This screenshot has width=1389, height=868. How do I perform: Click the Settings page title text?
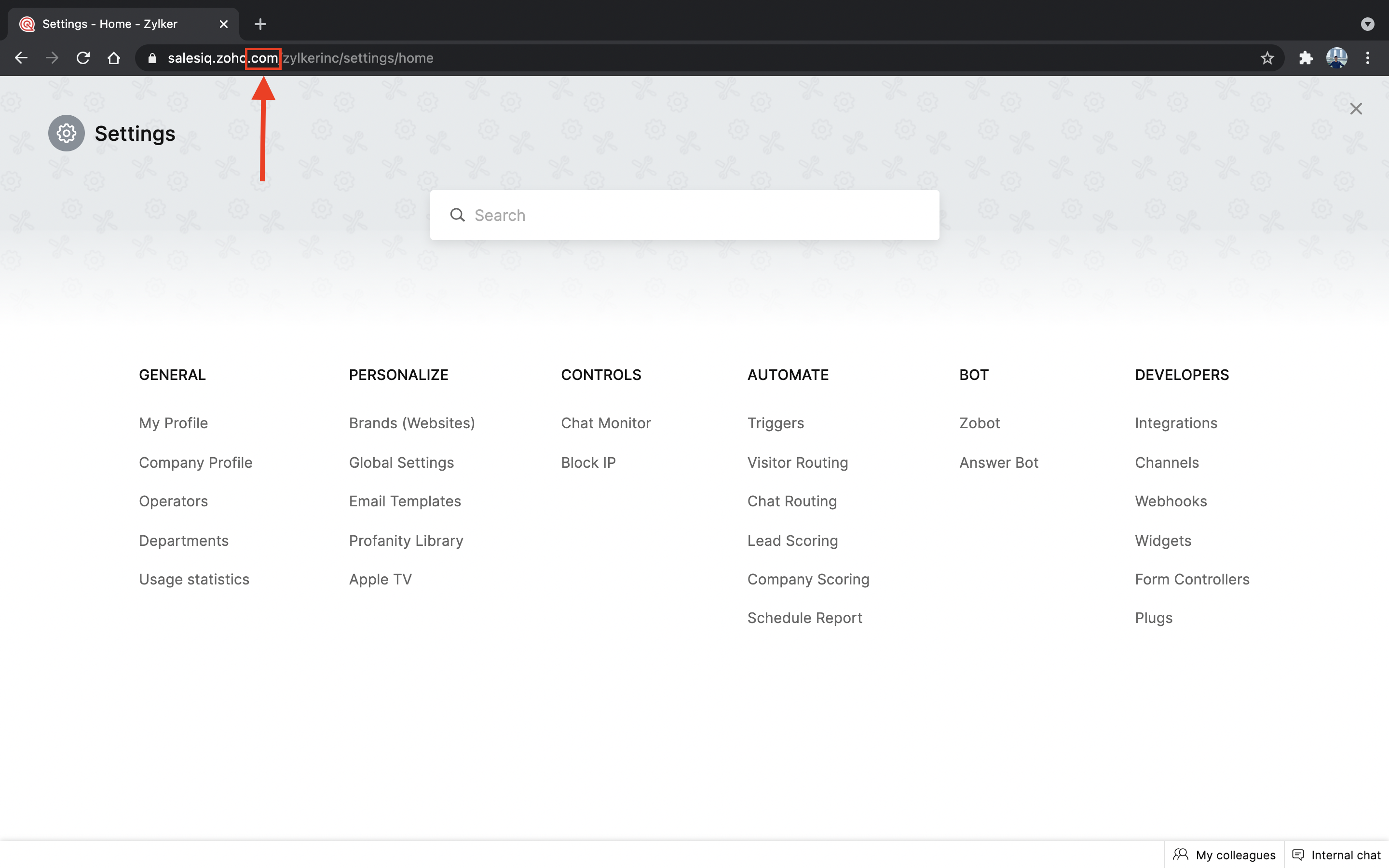click(x=135, y=134)
